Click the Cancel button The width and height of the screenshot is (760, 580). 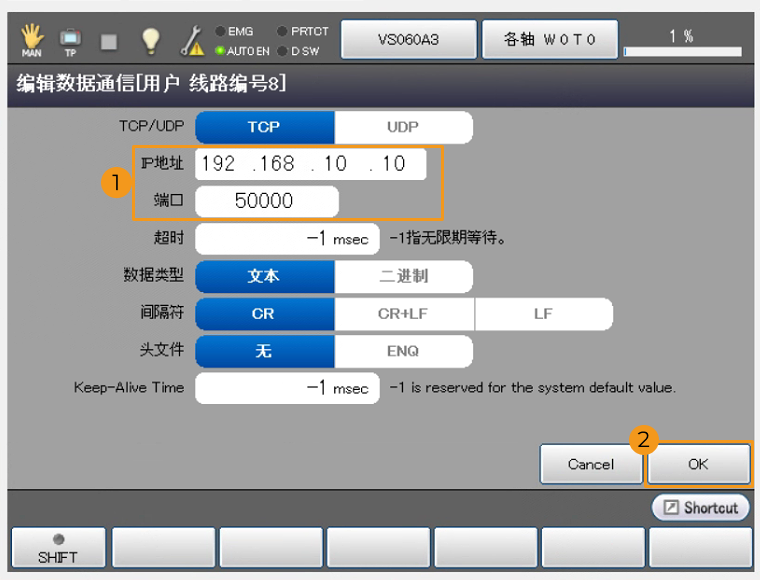pos(591,464)
